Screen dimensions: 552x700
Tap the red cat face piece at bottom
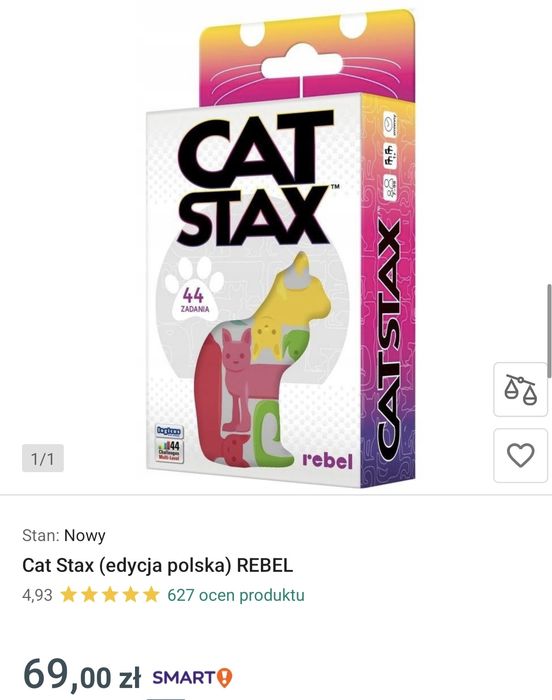(235, 451)
